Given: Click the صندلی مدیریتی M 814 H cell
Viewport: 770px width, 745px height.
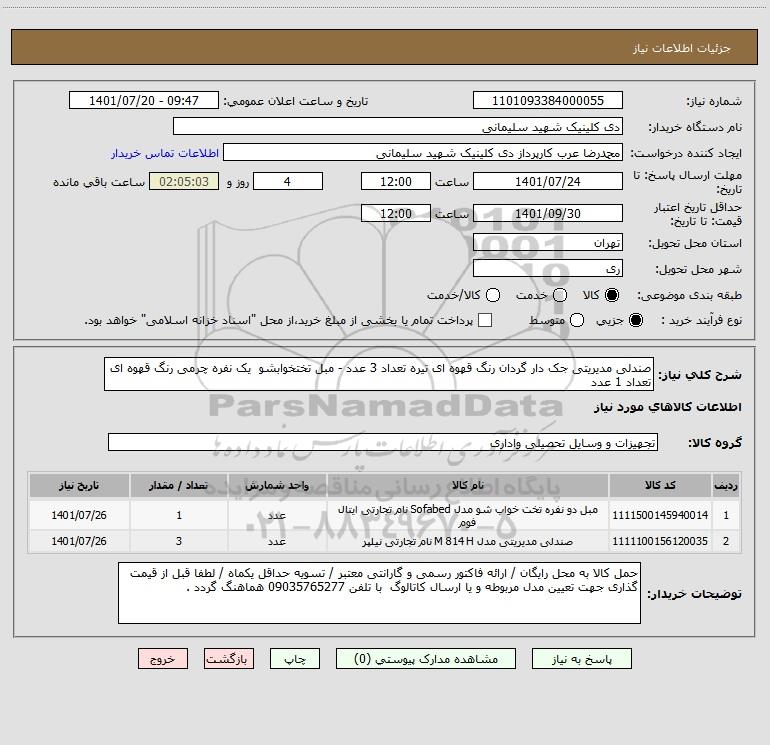Looking at the screenshot, I should (x=468, y=541).
